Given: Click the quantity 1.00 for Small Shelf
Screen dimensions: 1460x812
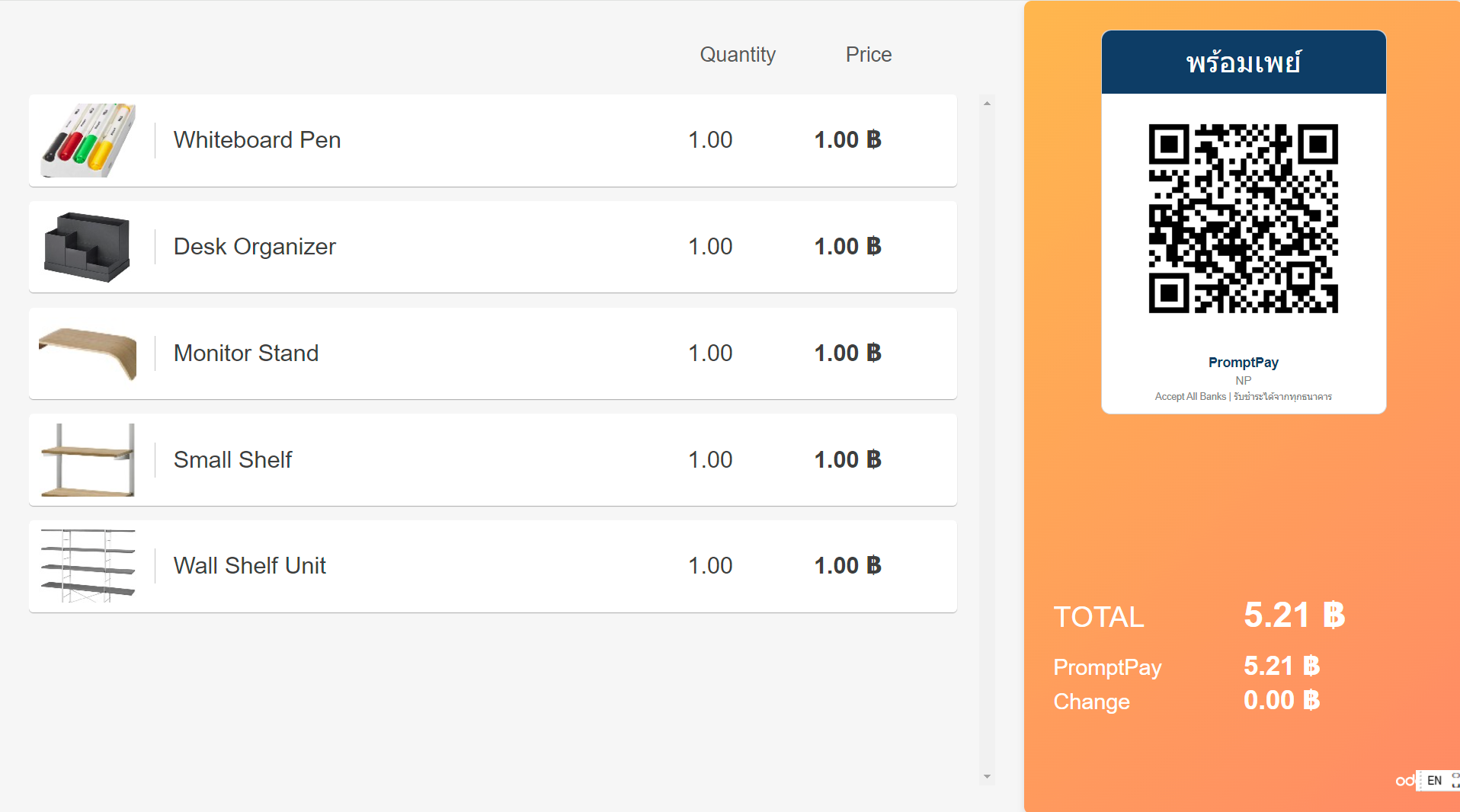Looking at the screenshot, I should 710,460.
